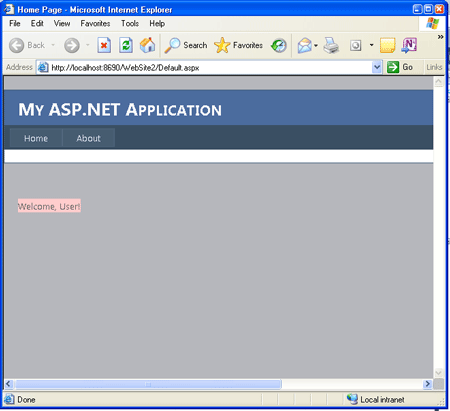Open the Favorites star panel
Screen dimensions: 450x411
238,45
